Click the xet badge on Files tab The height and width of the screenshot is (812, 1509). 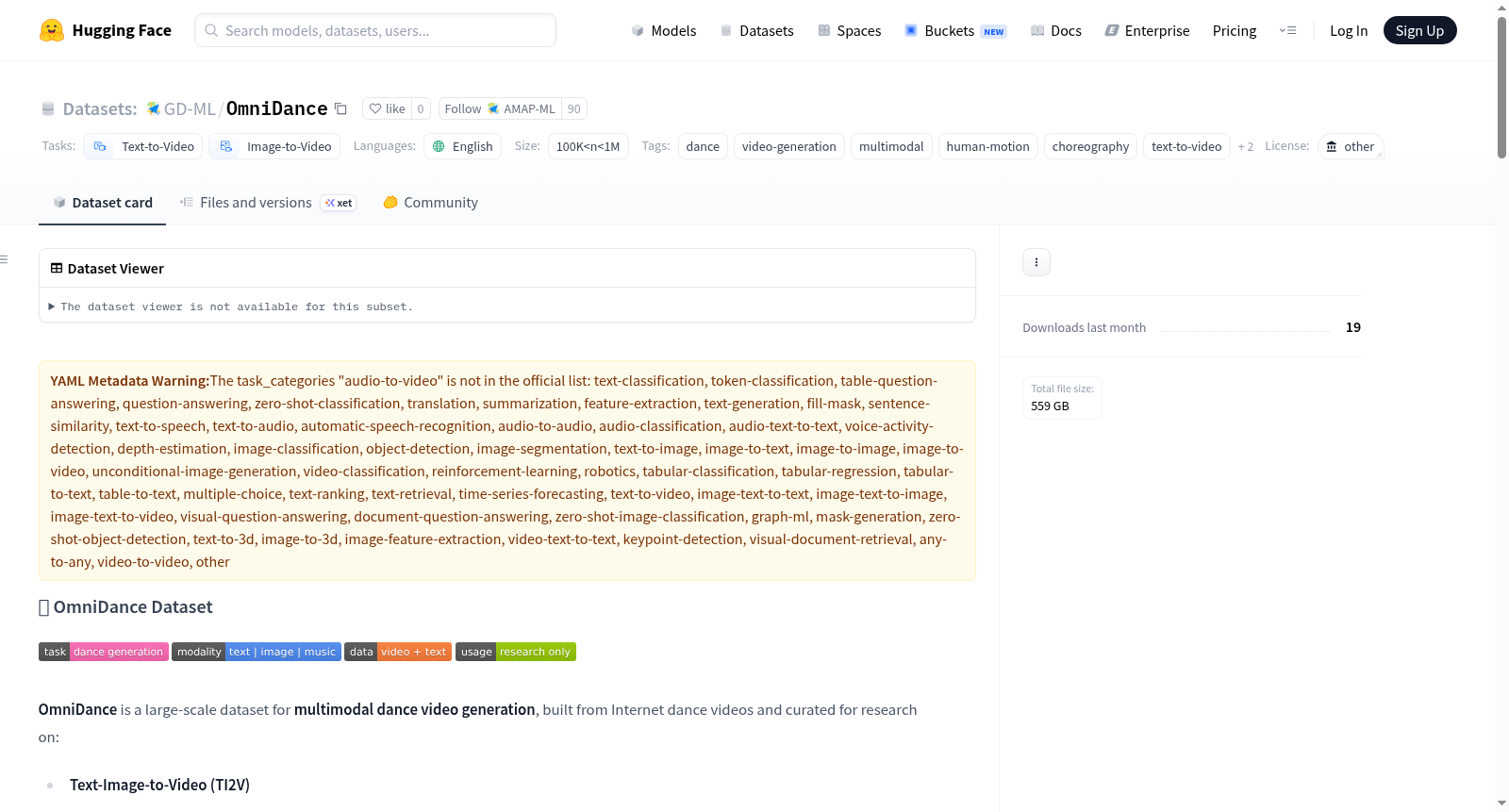pos(339,203)
